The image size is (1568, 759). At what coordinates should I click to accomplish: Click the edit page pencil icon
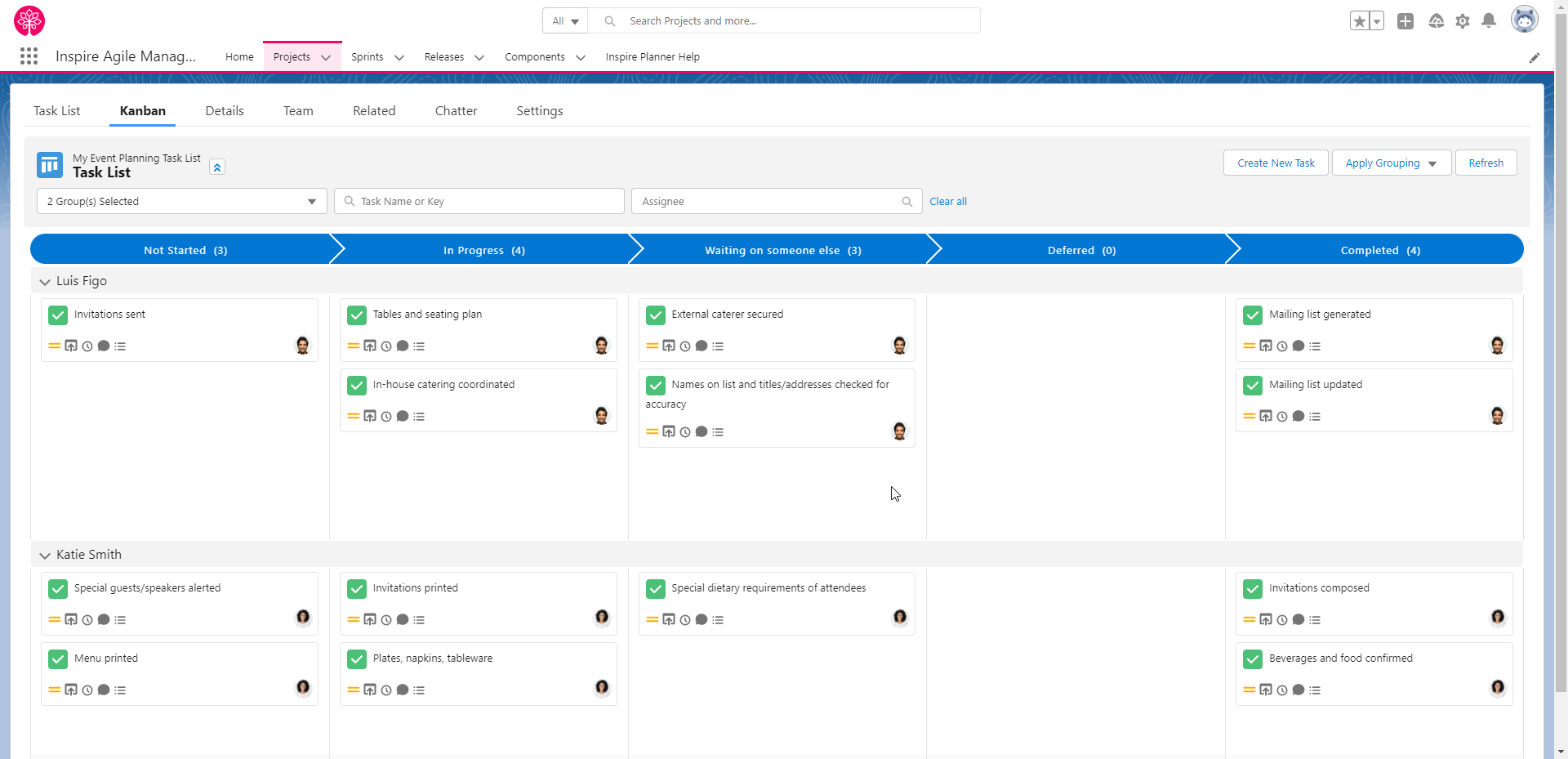(1535, 57)
